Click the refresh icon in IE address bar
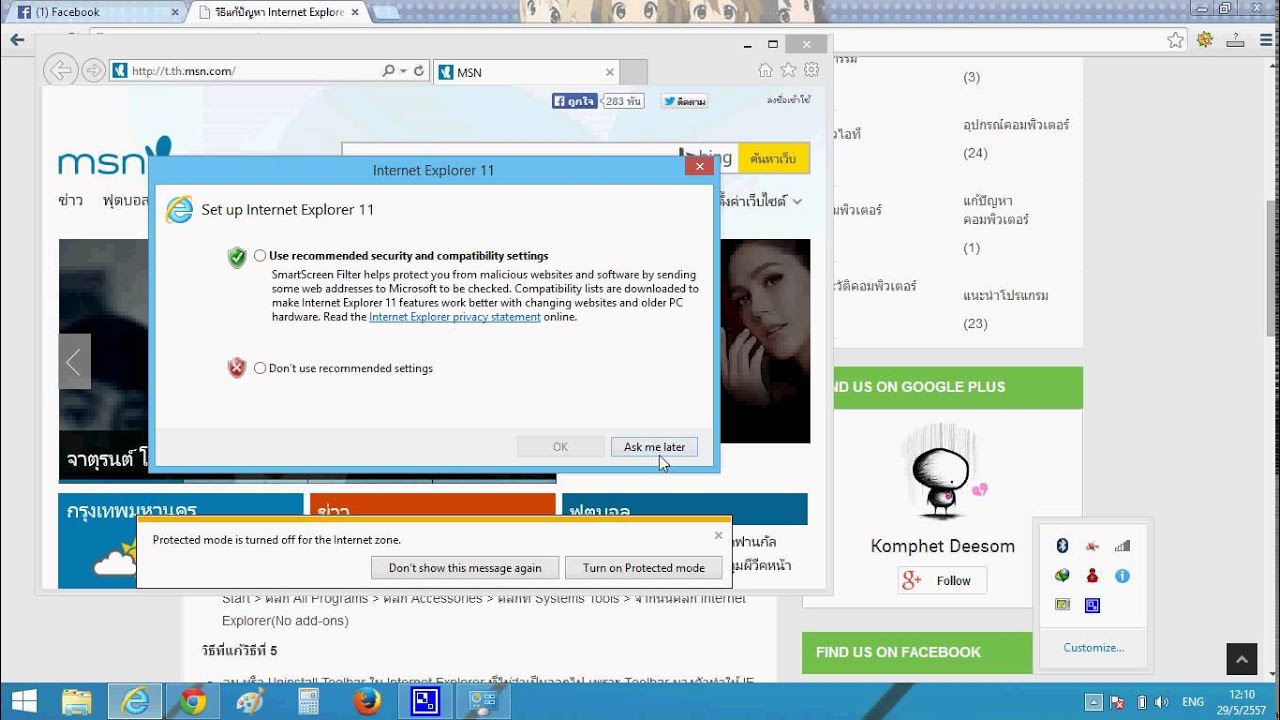1280x720 pixels. 419,71
